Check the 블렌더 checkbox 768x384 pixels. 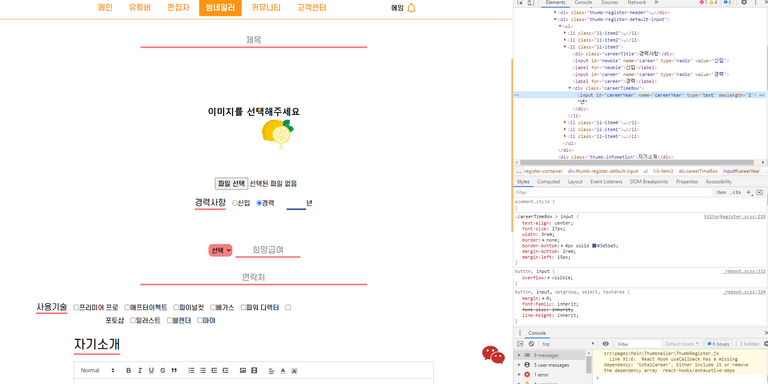(x=169, y=320)
